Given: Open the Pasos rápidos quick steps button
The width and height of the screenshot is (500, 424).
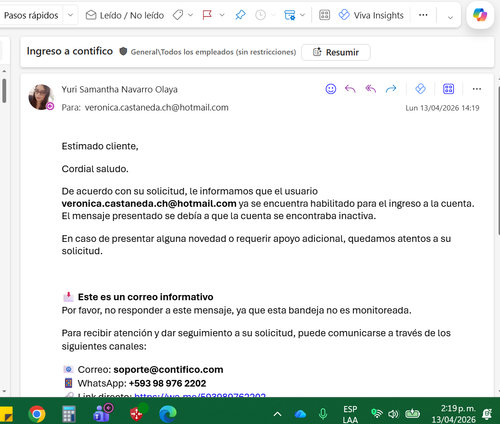Looking at the screenshot, I should pyautogui.click(x=31, y=15).
